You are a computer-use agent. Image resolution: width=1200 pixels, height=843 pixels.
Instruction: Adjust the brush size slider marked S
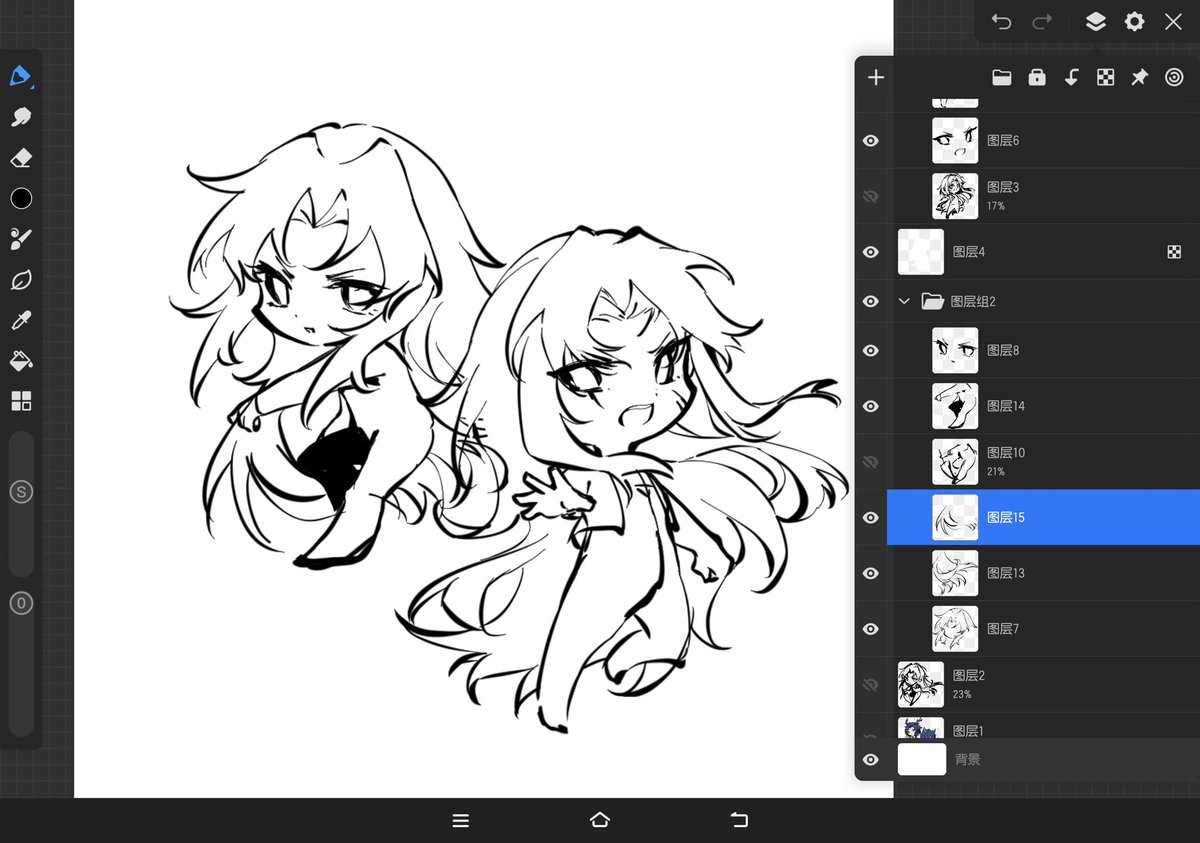pyautogui.click(x=21, y=491)
